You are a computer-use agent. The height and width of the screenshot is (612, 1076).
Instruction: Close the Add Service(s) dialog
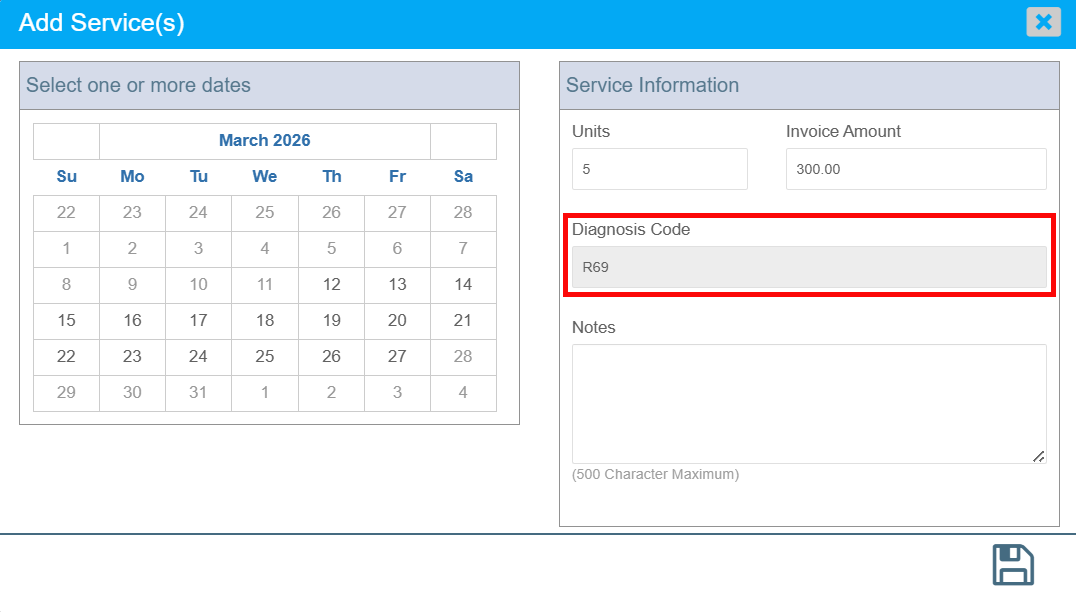click(1043, 22)
